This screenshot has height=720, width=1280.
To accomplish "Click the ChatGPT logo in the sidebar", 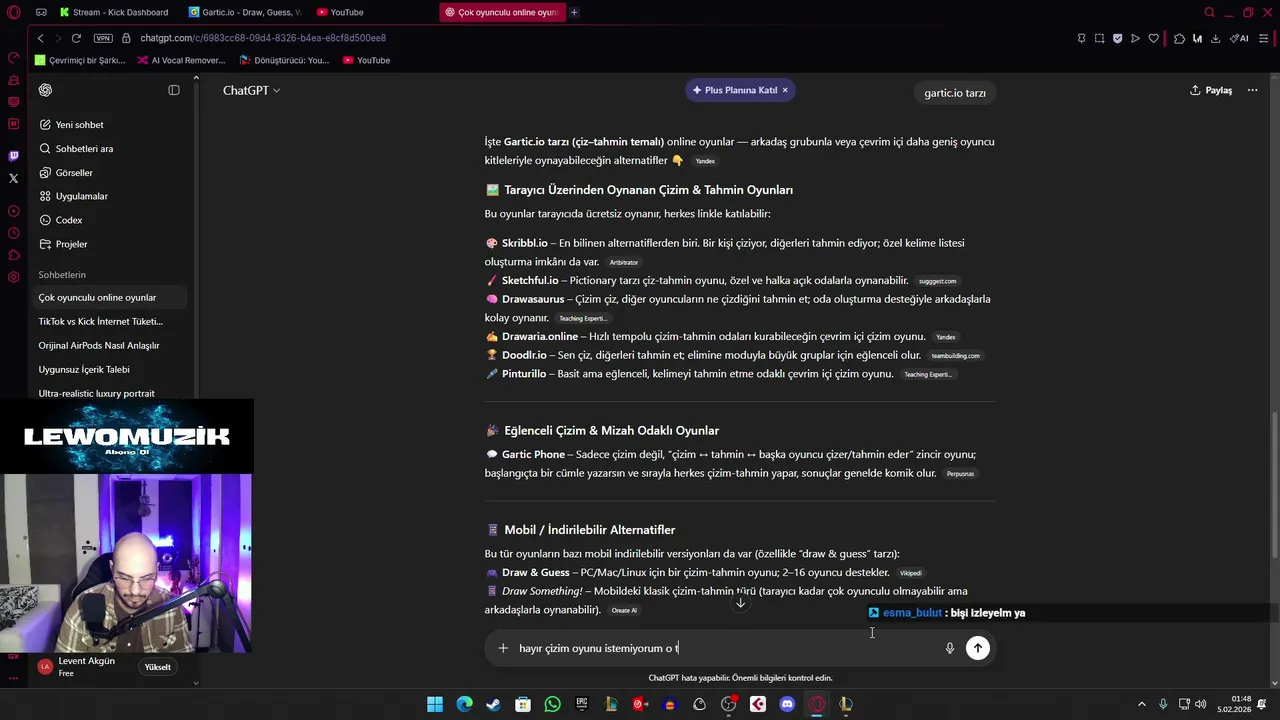I will coord(45,90).
